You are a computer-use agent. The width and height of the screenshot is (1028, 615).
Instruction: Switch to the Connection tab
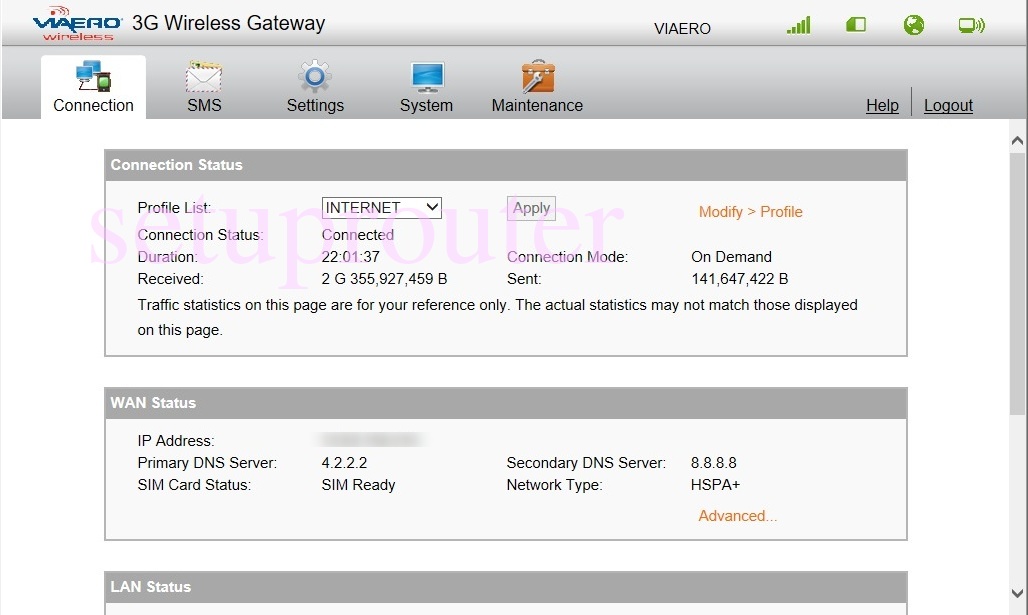pos(93,88)
